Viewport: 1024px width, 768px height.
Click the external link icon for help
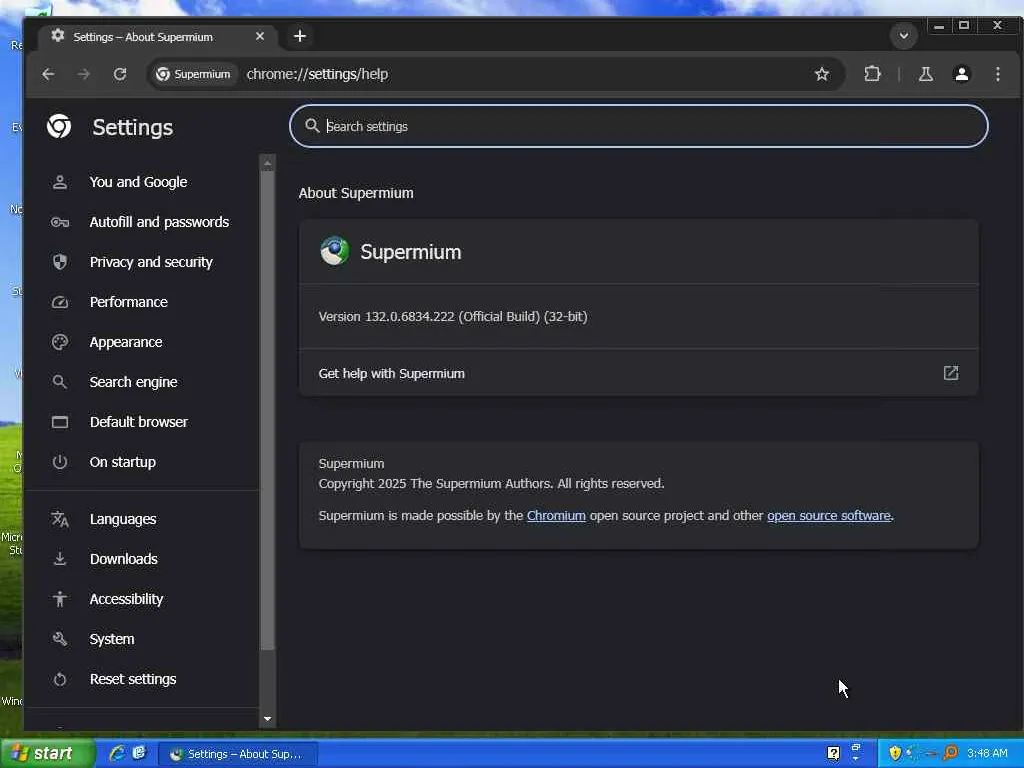click(951, 373)
